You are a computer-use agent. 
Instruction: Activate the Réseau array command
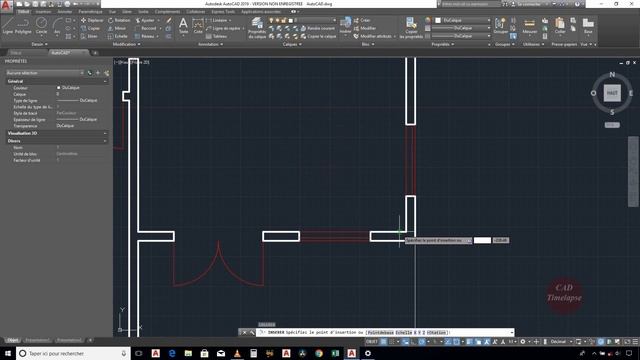(145, 36)
